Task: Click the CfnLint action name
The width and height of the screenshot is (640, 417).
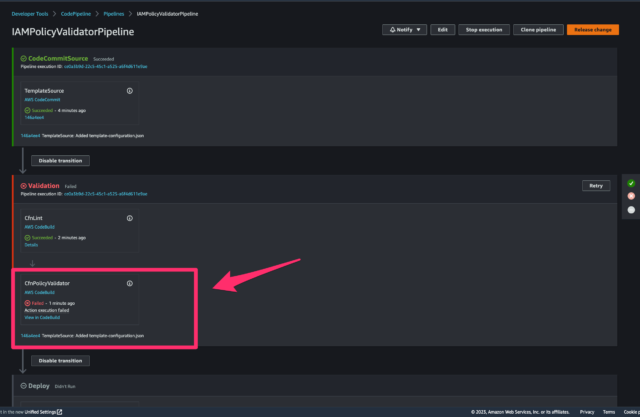Action: tap(33, 218)
